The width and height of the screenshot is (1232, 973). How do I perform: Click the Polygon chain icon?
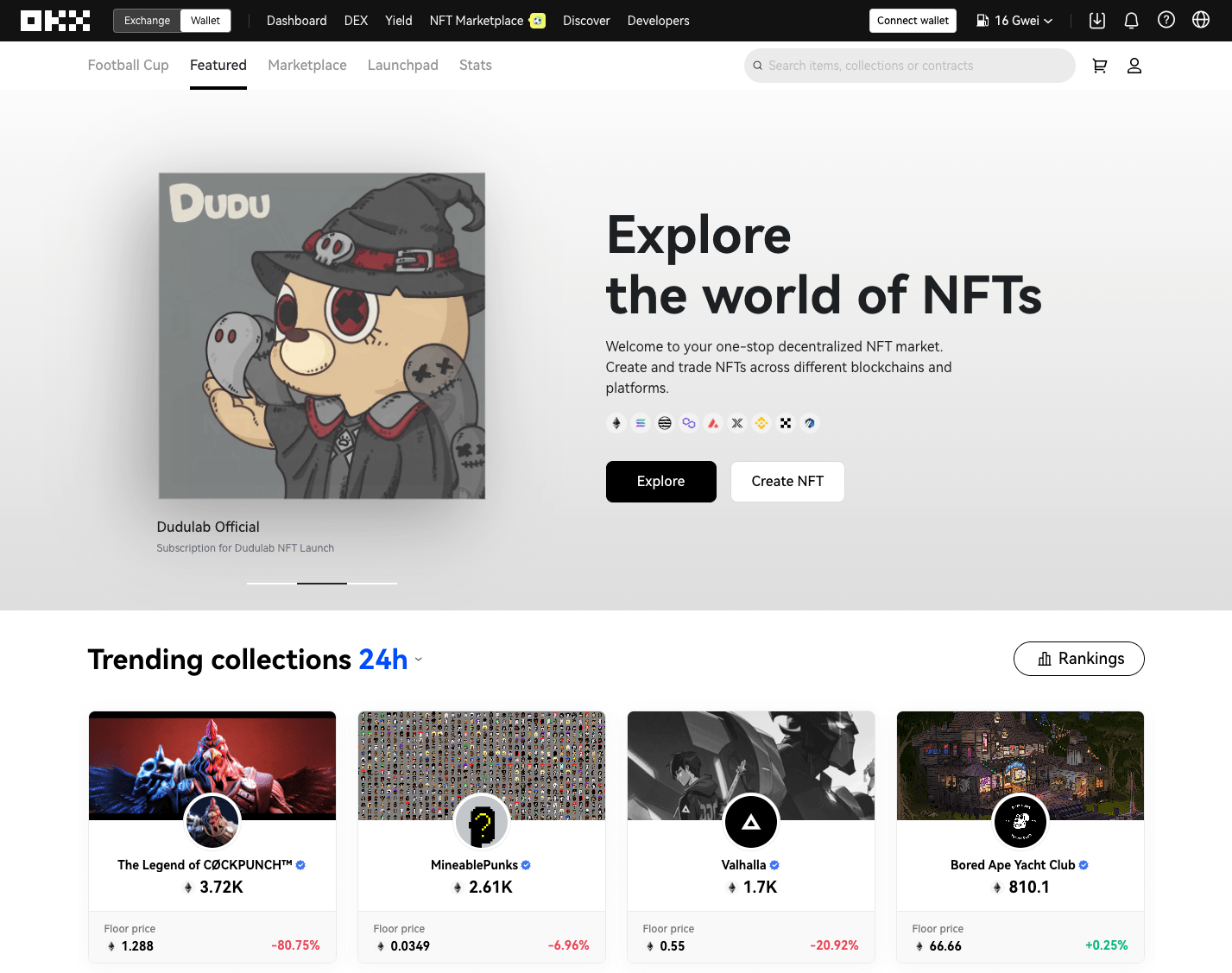point(689,423)
